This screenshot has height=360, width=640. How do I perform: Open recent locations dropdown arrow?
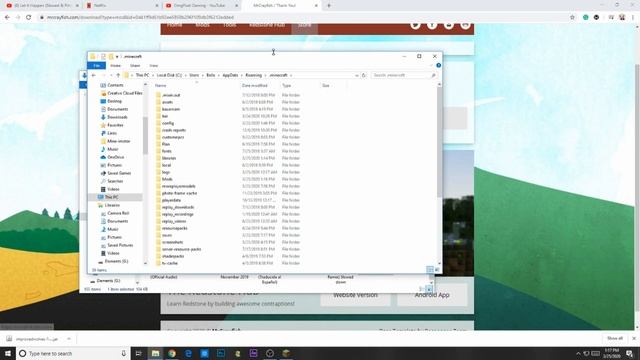[111, 75]
